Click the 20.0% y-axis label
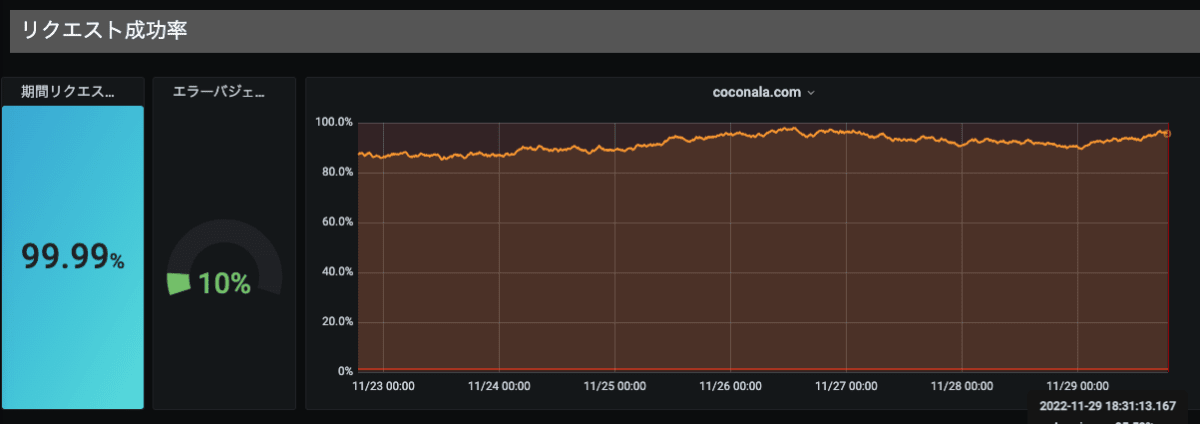Image resolution: width=1200 pixels, height=424 pixels. point(335,322)
